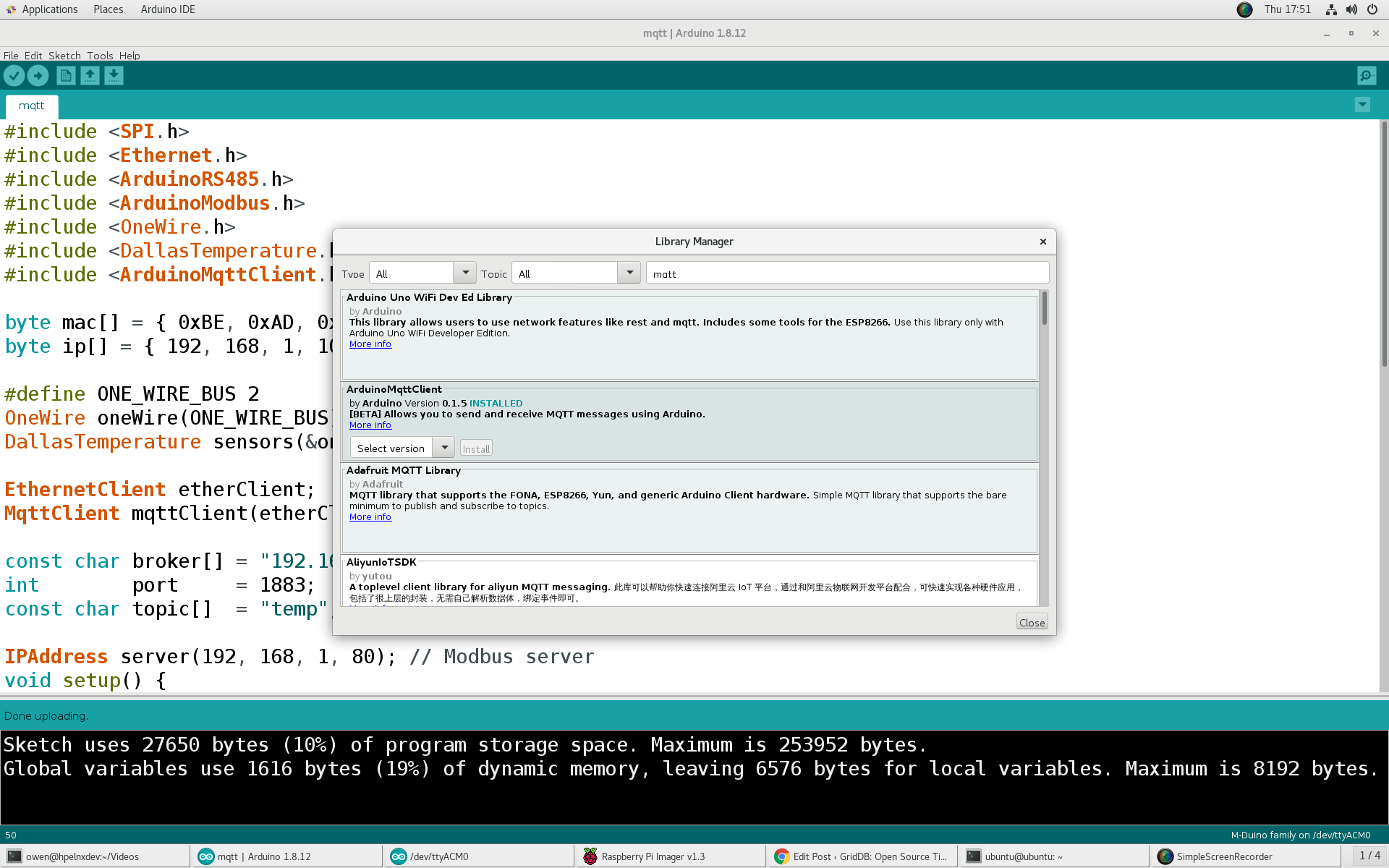Viewport: 1389px width, 868px height.
Task: Open the Sketch menu
Action: coord(64,56)
